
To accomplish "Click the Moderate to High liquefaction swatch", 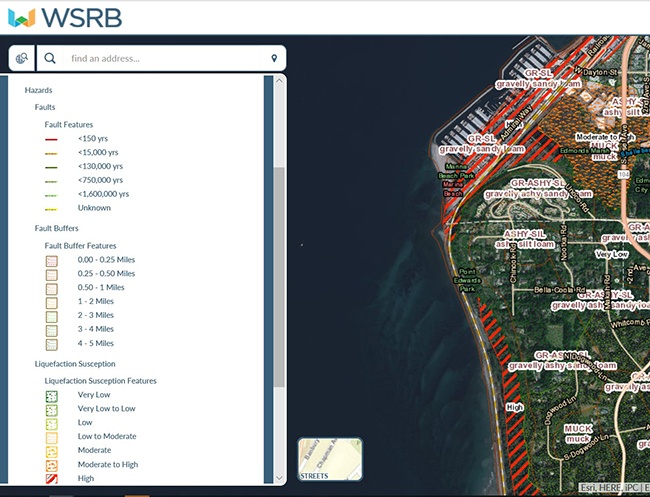I will click(x=52, y=465).
